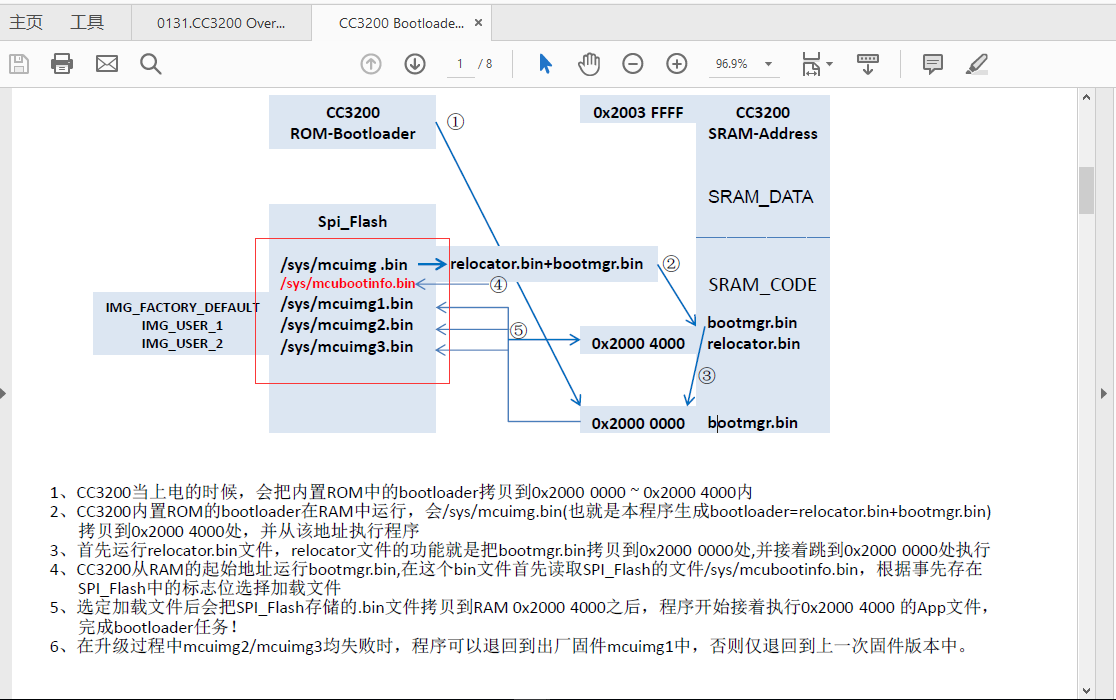The height and width of the screenshot is (700, 1116).
Task: Activate the Selection arrow tool
Action: coord(545,64)
